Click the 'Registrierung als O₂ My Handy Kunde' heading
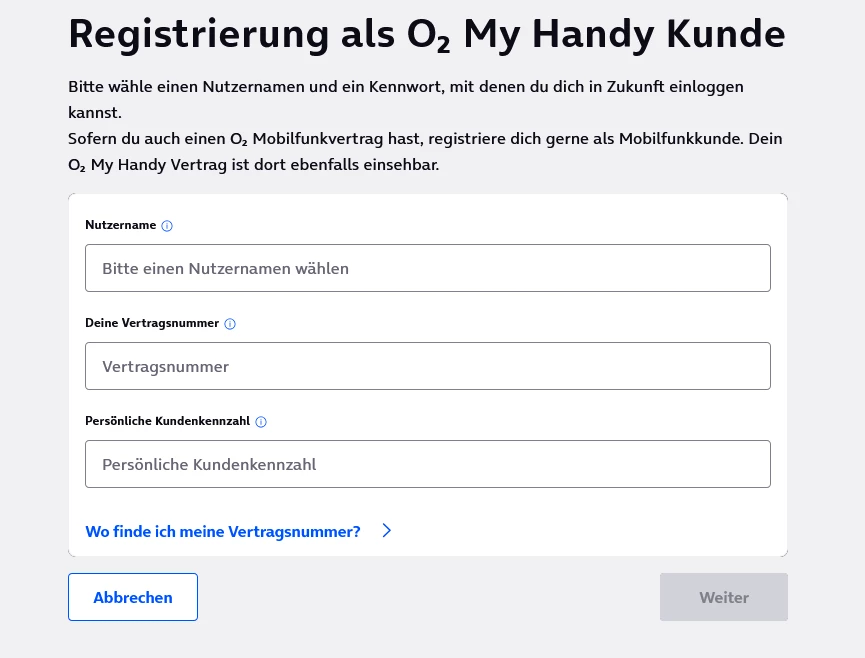Screen dimensions: 865x658 coord(426,35)
